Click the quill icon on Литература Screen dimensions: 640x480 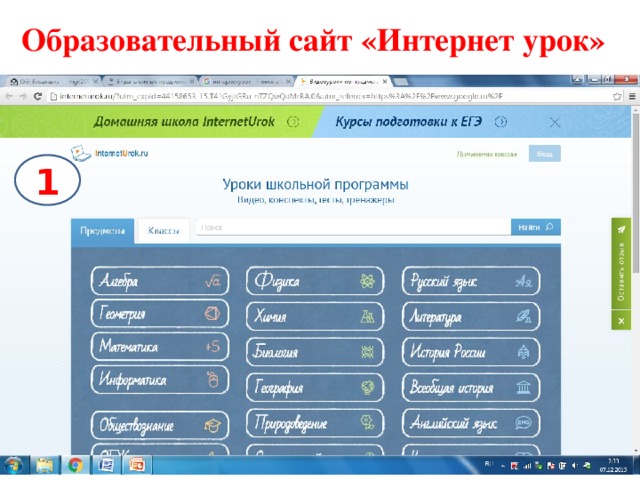[523, 316]
